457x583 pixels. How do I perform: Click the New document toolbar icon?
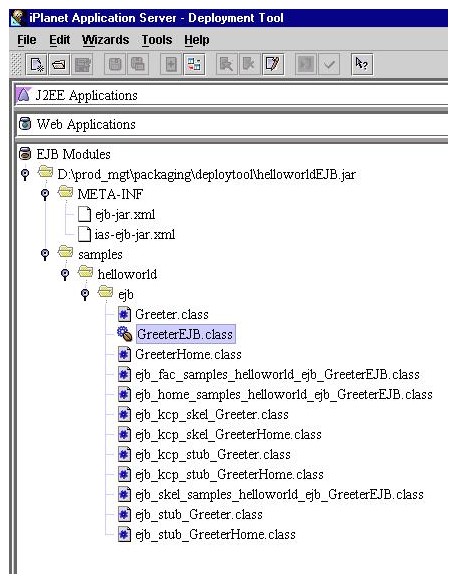[36, 65]
